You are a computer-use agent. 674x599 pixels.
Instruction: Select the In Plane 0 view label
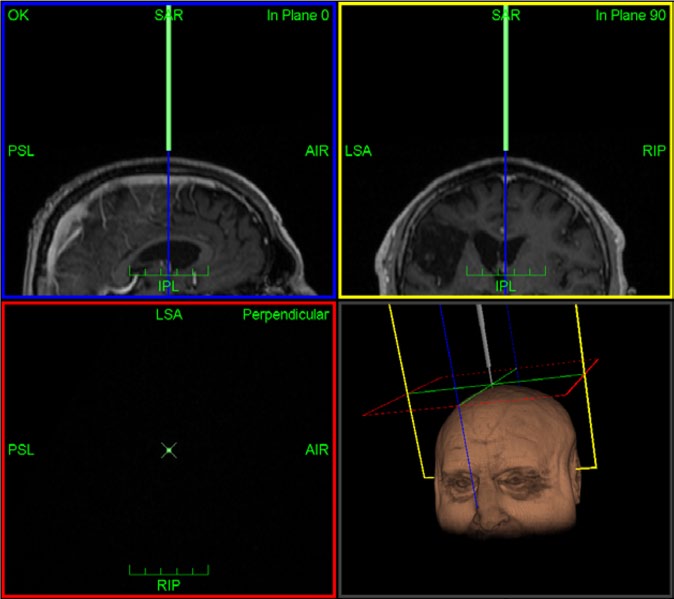297,15
